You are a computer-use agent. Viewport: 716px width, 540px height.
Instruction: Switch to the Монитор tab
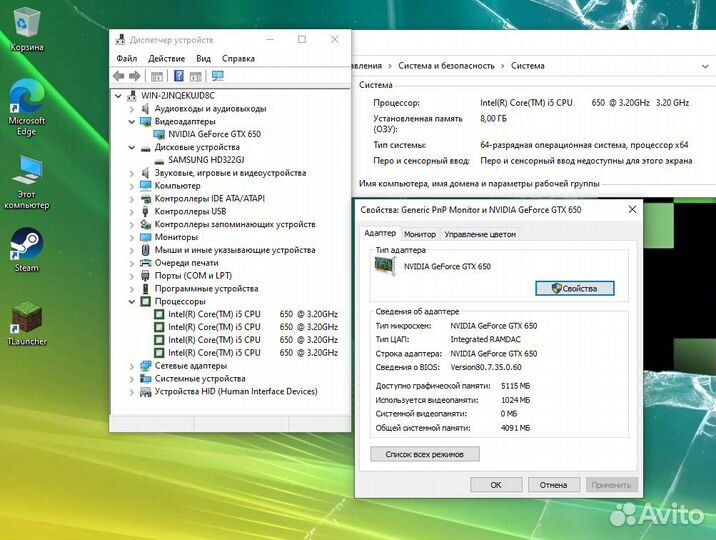tap(420, 234)
